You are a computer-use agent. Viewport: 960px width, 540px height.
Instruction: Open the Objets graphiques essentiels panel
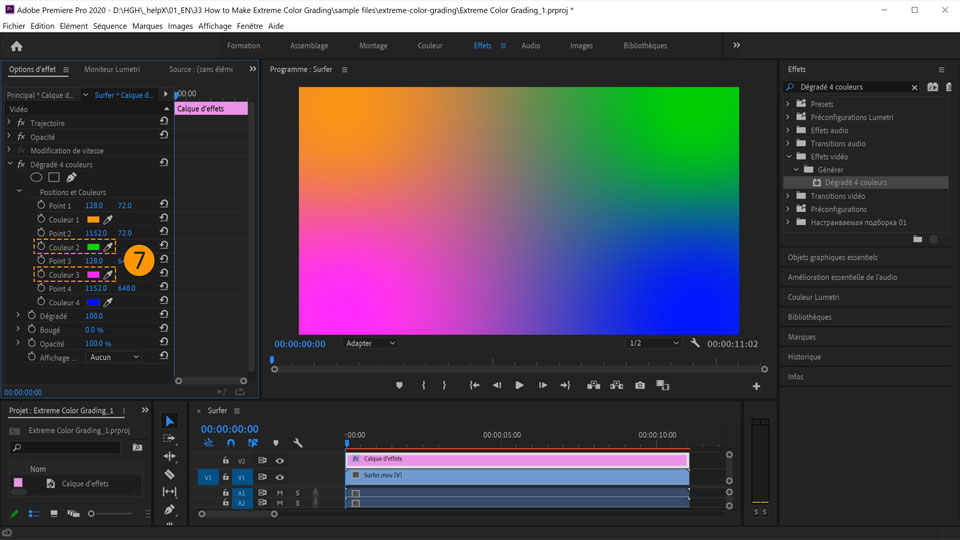(832, 257)
